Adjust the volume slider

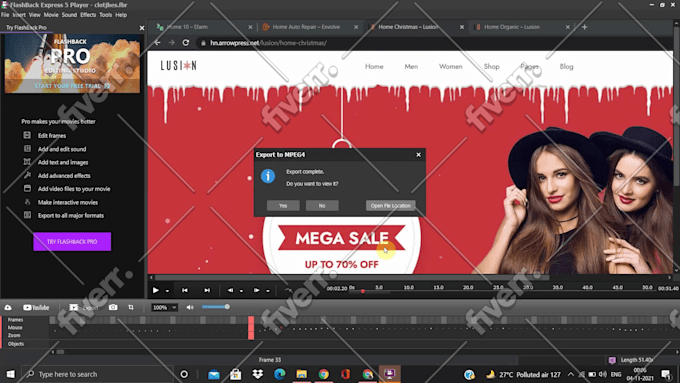tap(216, 307)
